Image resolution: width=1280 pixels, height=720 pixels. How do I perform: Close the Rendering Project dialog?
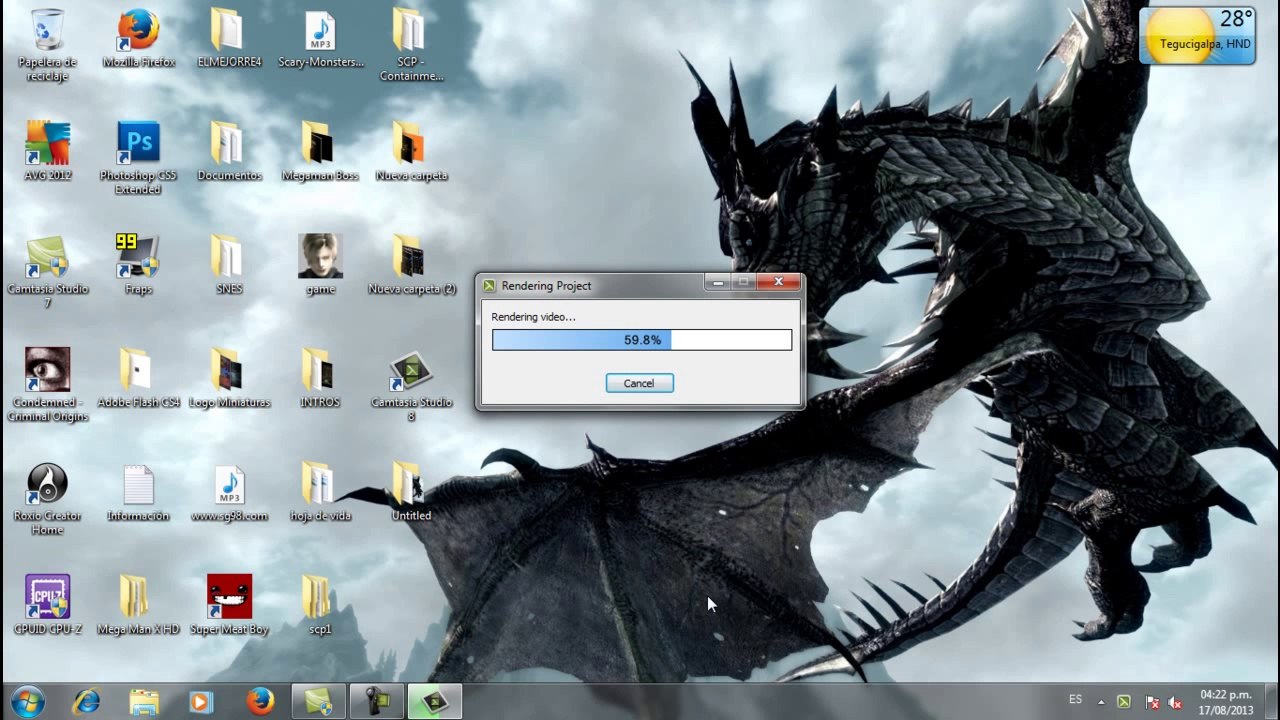(x=778, y=283)
